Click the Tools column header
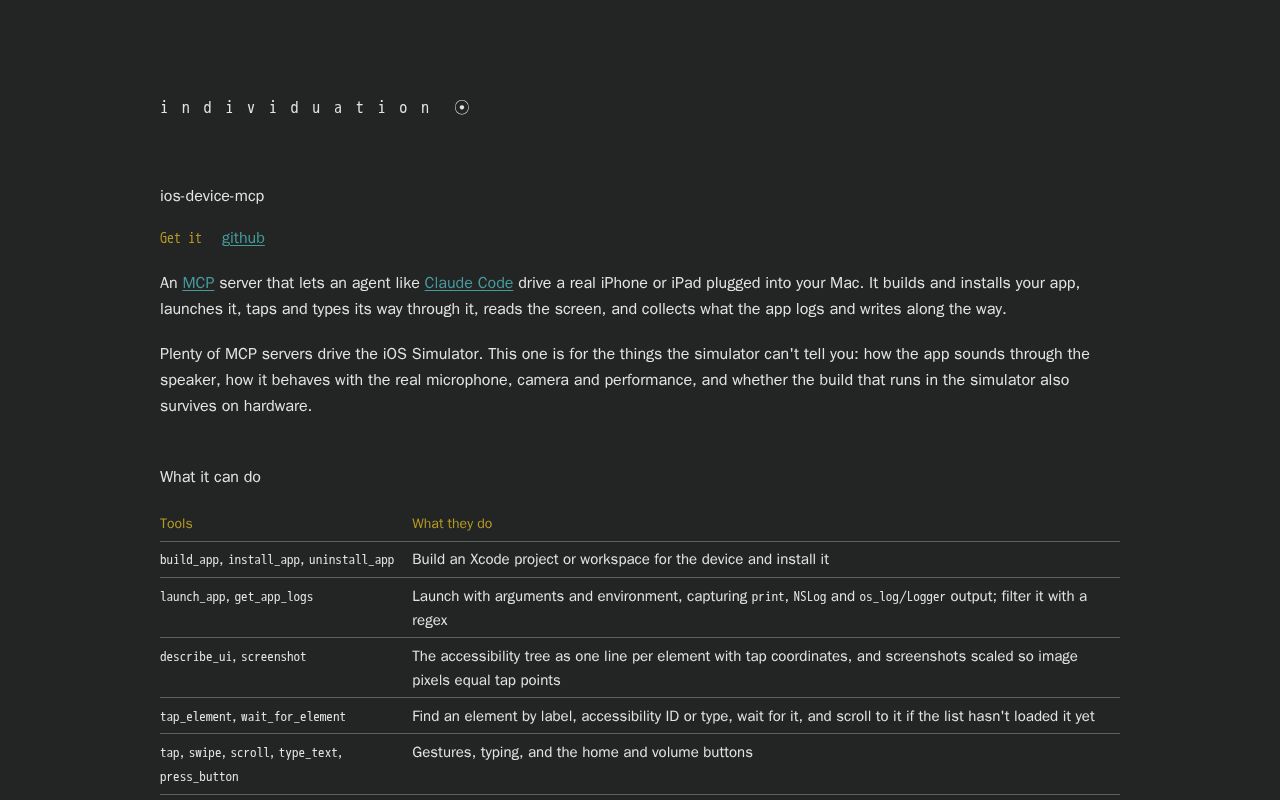This screenshot has height=800, width=1280. [176, 523]
